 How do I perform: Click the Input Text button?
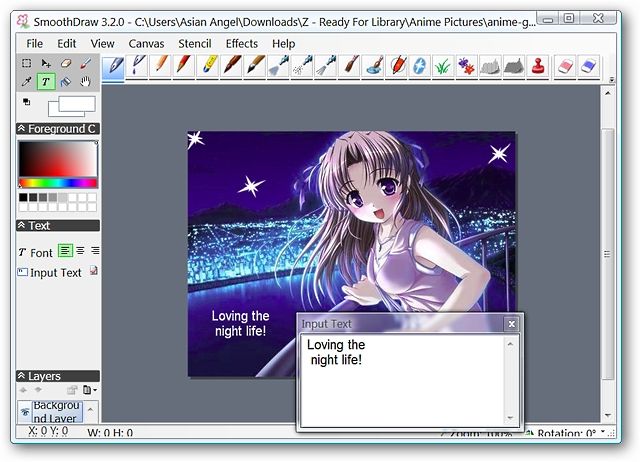[50, 273]
